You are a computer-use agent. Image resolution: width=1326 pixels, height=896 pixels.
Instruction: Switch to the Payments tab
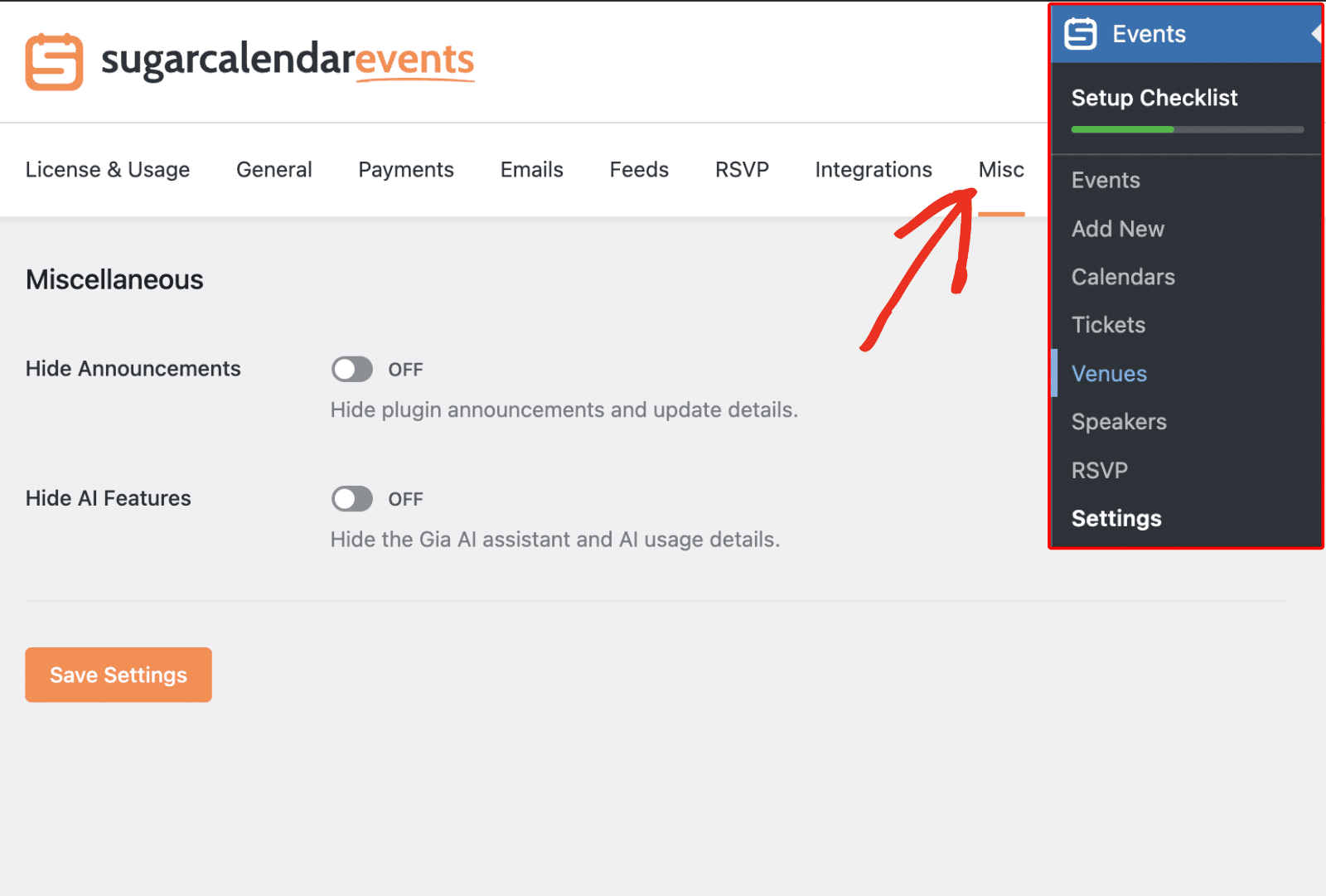(x=406, y=170)
